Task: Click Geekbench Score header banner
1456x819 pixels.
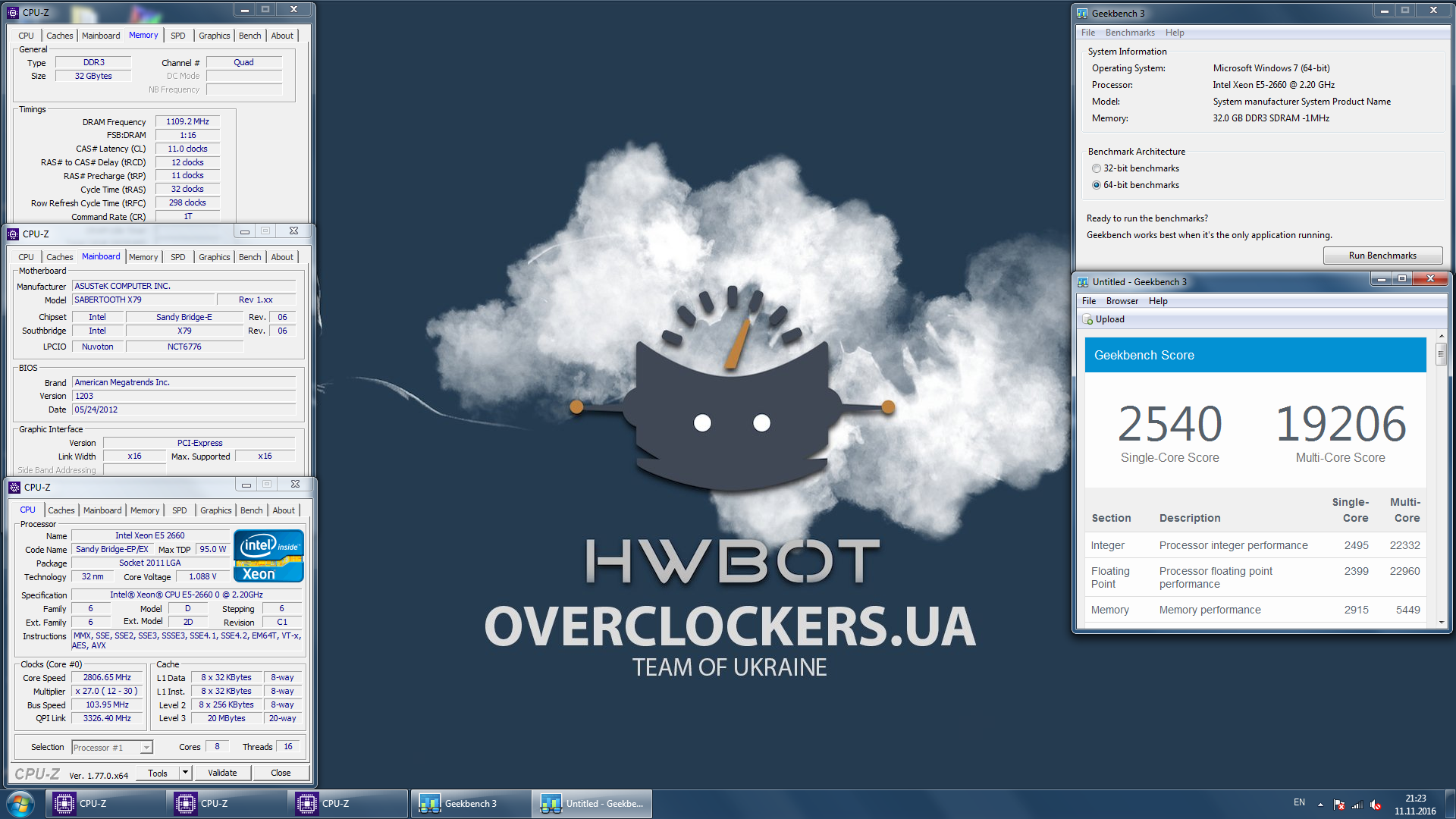Action: coord(1255,355)
